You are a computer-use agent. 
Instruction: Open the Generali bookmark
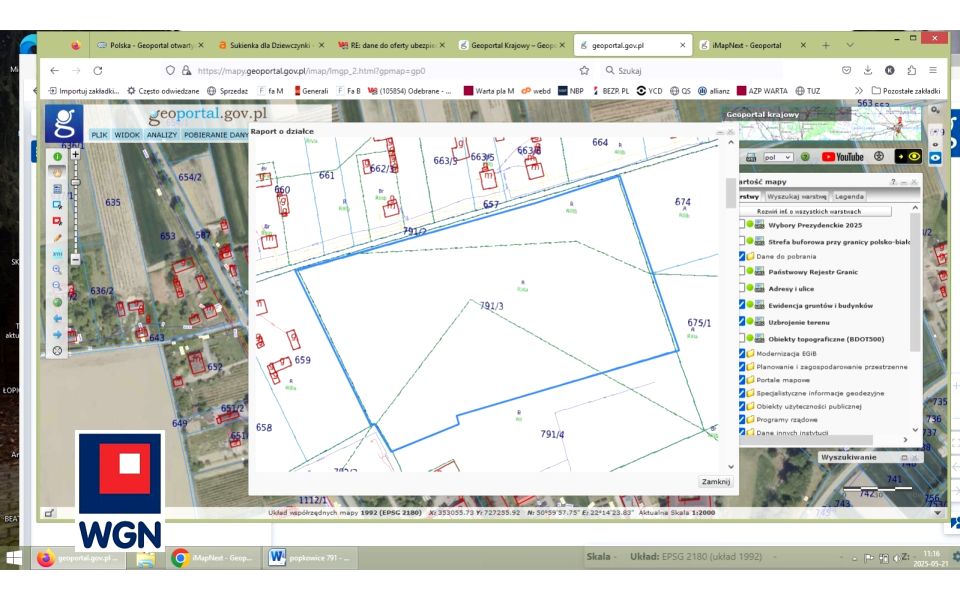click(311, 91)
